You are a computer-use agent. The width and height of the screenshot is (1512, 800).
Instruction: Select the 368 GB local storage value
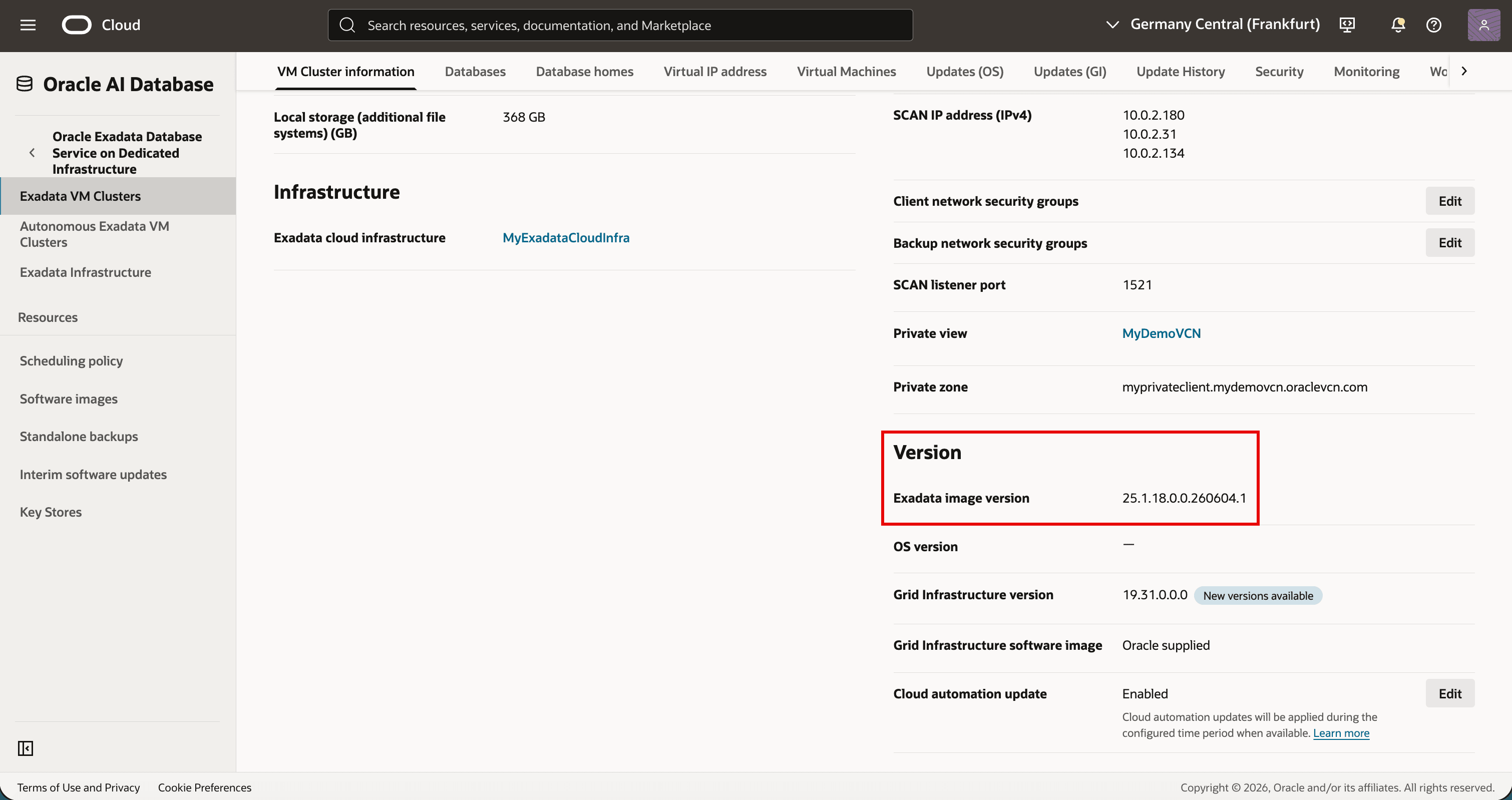click(x=524, y=117)
